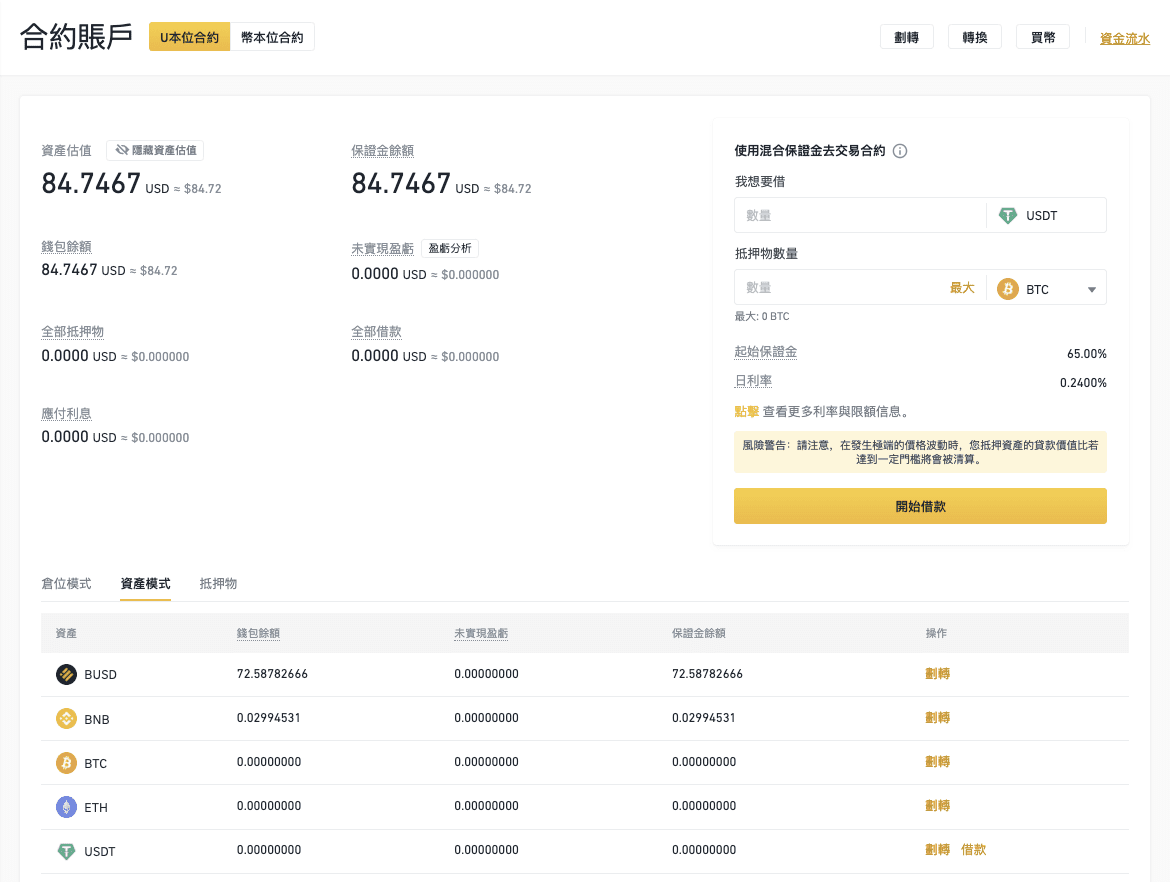Screen dimensions: 1170x882
Task: Click the 錢包餘額 column header
Action: [258, 634]
